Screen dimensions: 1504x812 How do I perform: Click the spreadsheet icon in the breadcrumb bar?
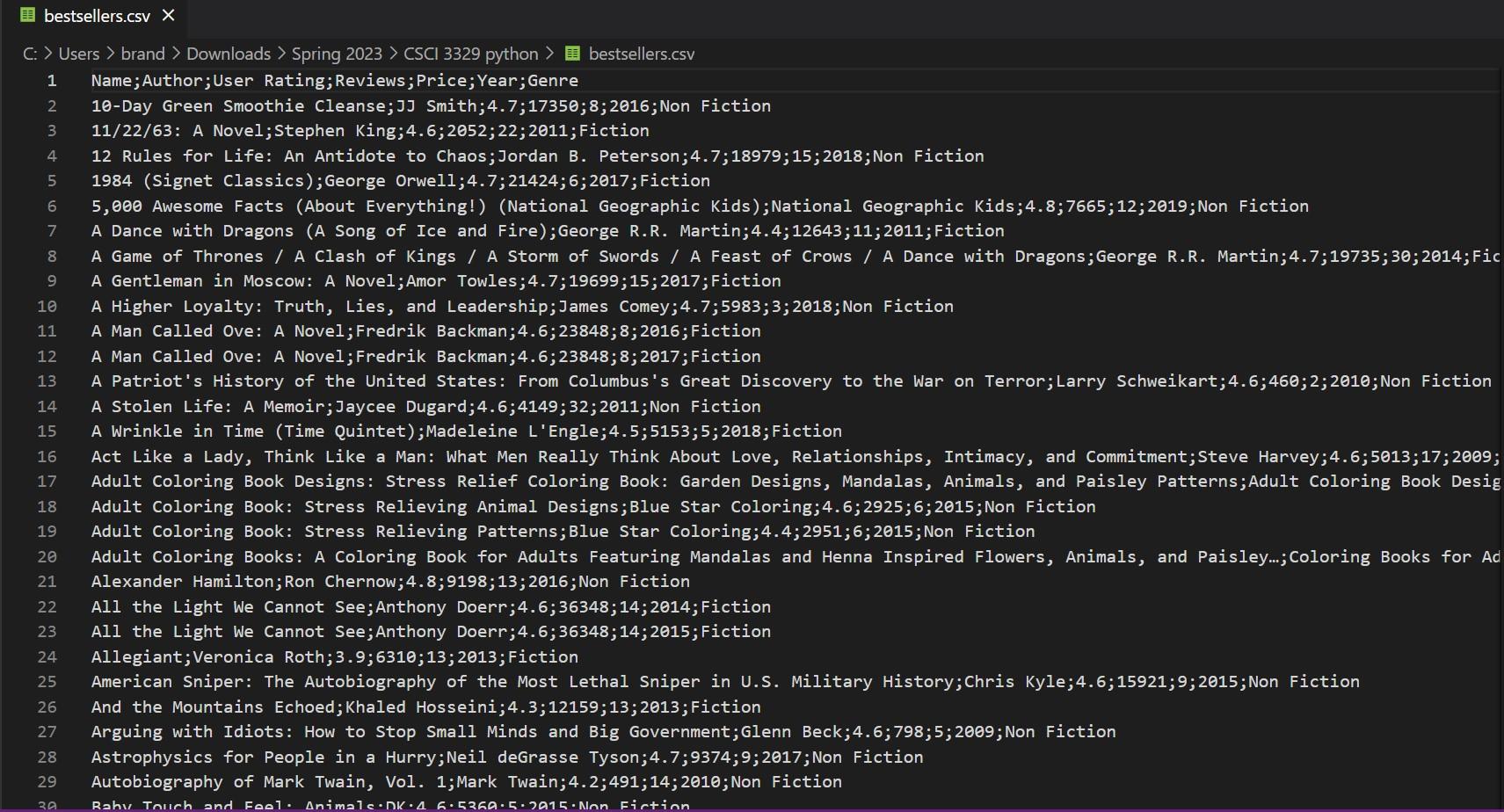(572, 54)
